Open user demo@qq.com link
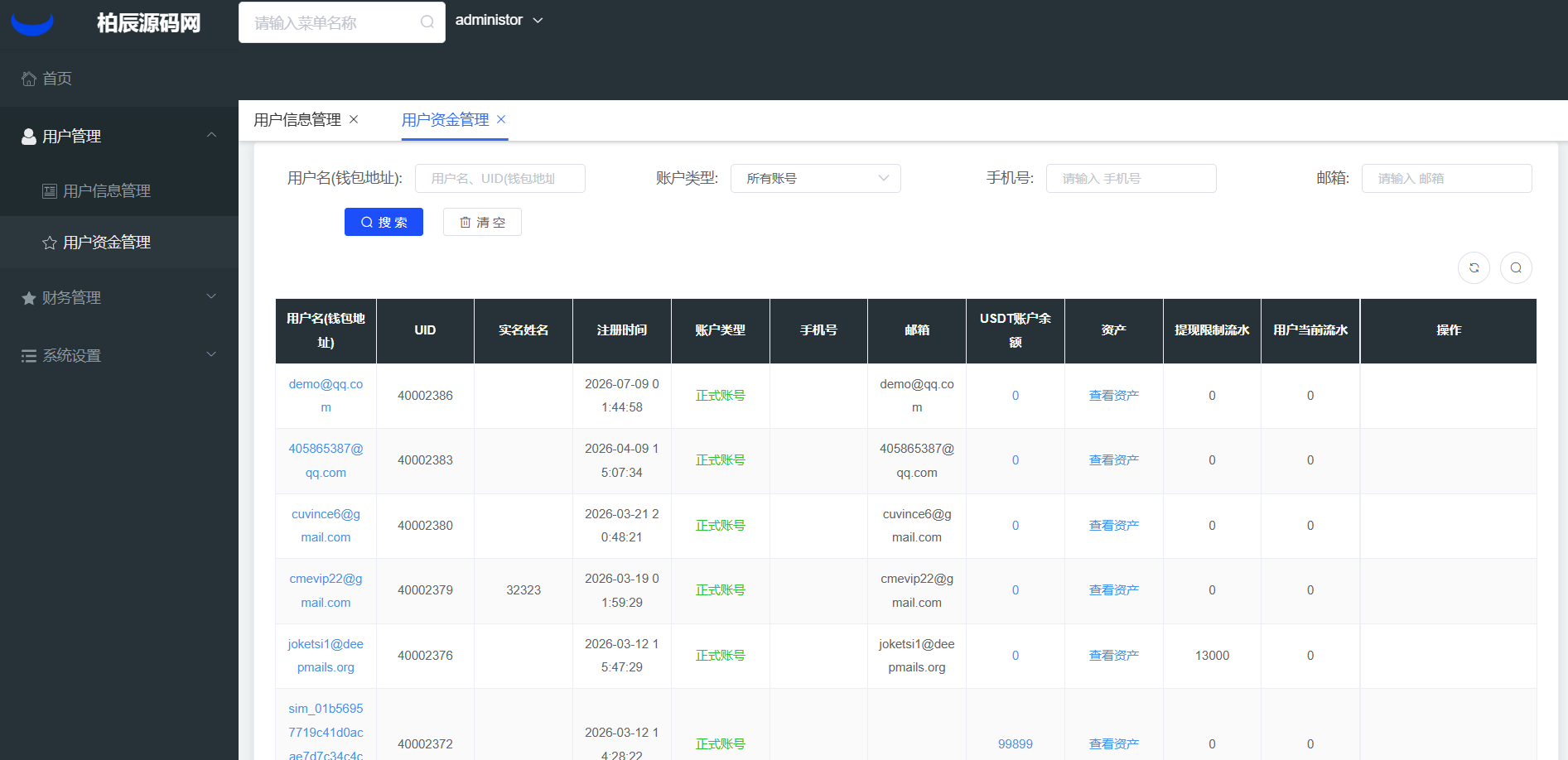Viewport: 1568px width, 760px height. (326, 396)
